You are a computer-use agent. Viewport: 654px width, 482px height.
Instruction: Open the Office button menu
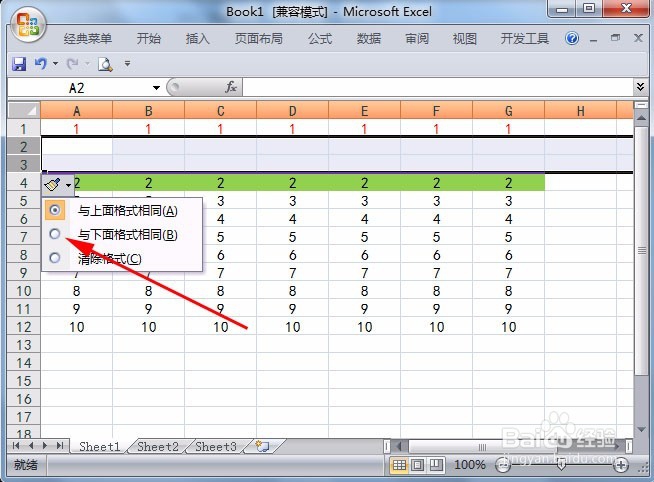click(28, 25)
